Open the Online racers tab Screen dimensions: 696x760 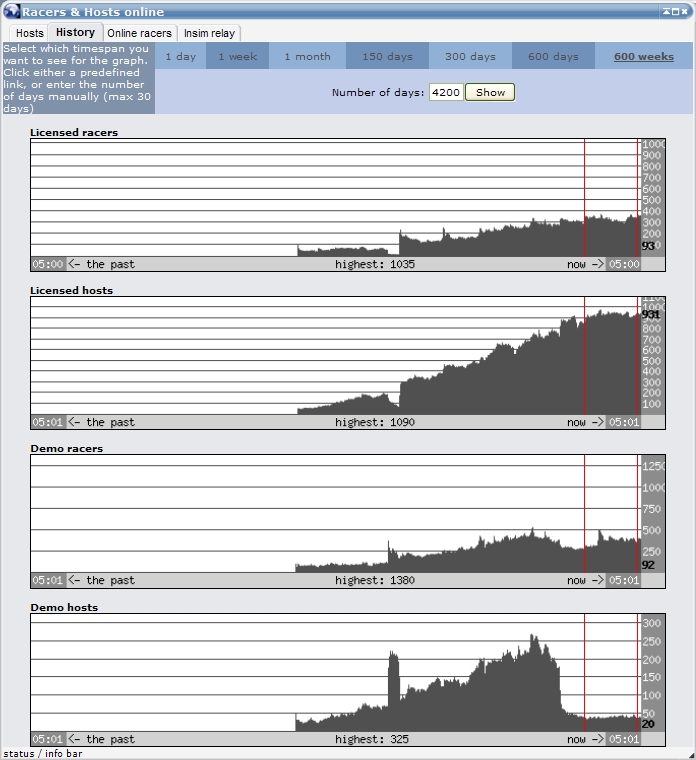pos(140,33)
